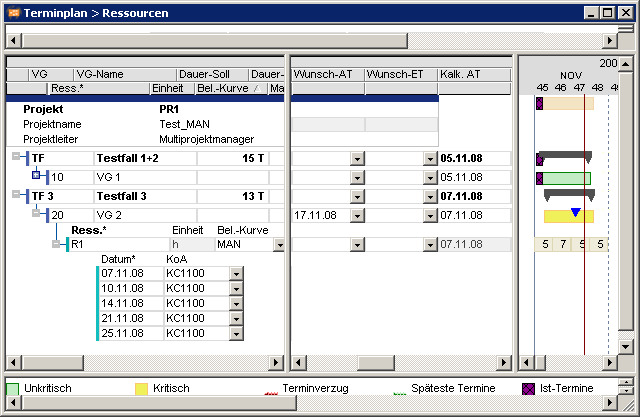Click right arrow of legend horizontal scrollbar

(x=610, y=403)
